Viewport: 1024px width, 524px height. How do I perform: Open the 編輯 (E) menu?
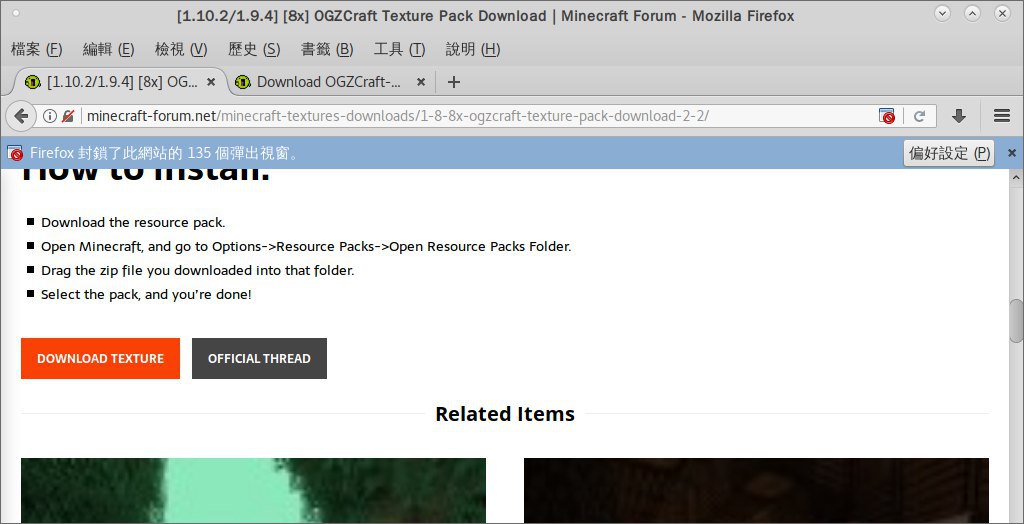point(108,49)
